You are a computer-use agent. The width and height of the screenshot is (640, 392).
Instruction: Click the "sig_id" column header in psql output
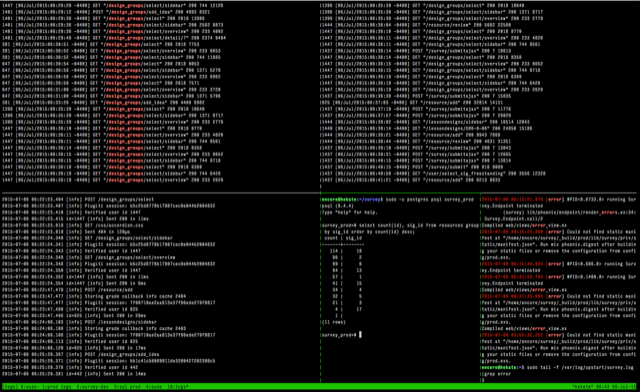[x=353, y=238]
